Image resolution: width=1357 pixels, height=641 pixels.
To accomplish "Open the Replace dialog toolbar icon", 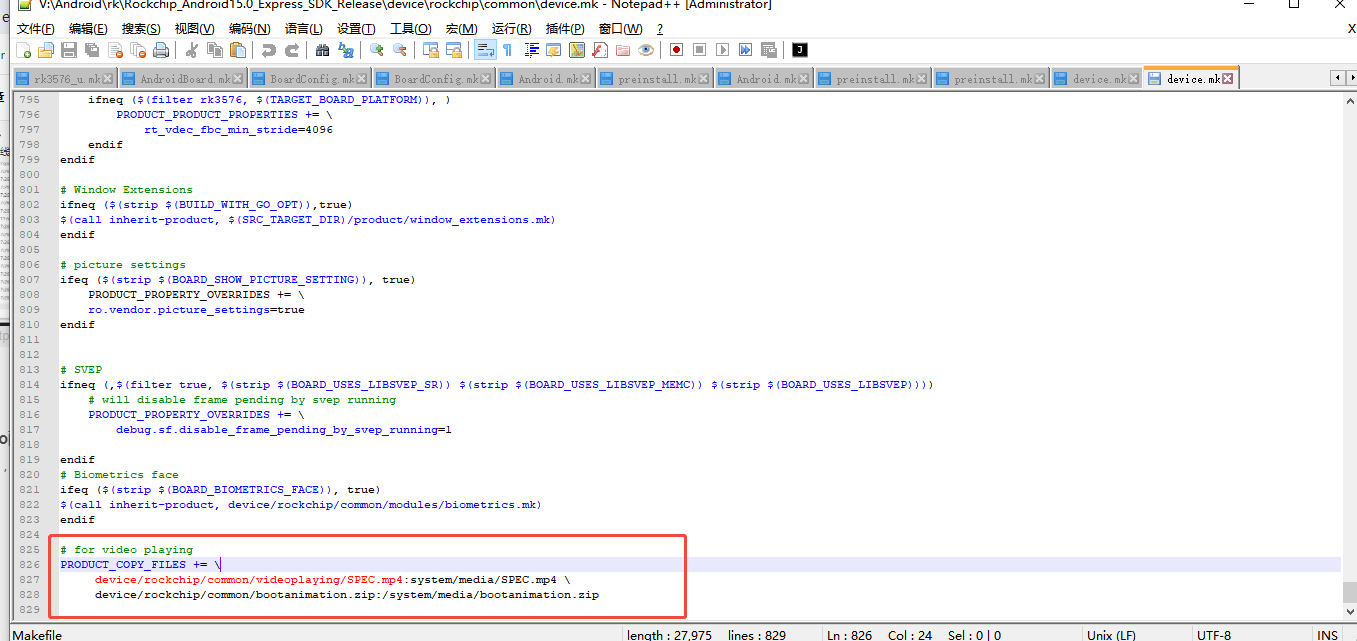I will pos(346,50).
